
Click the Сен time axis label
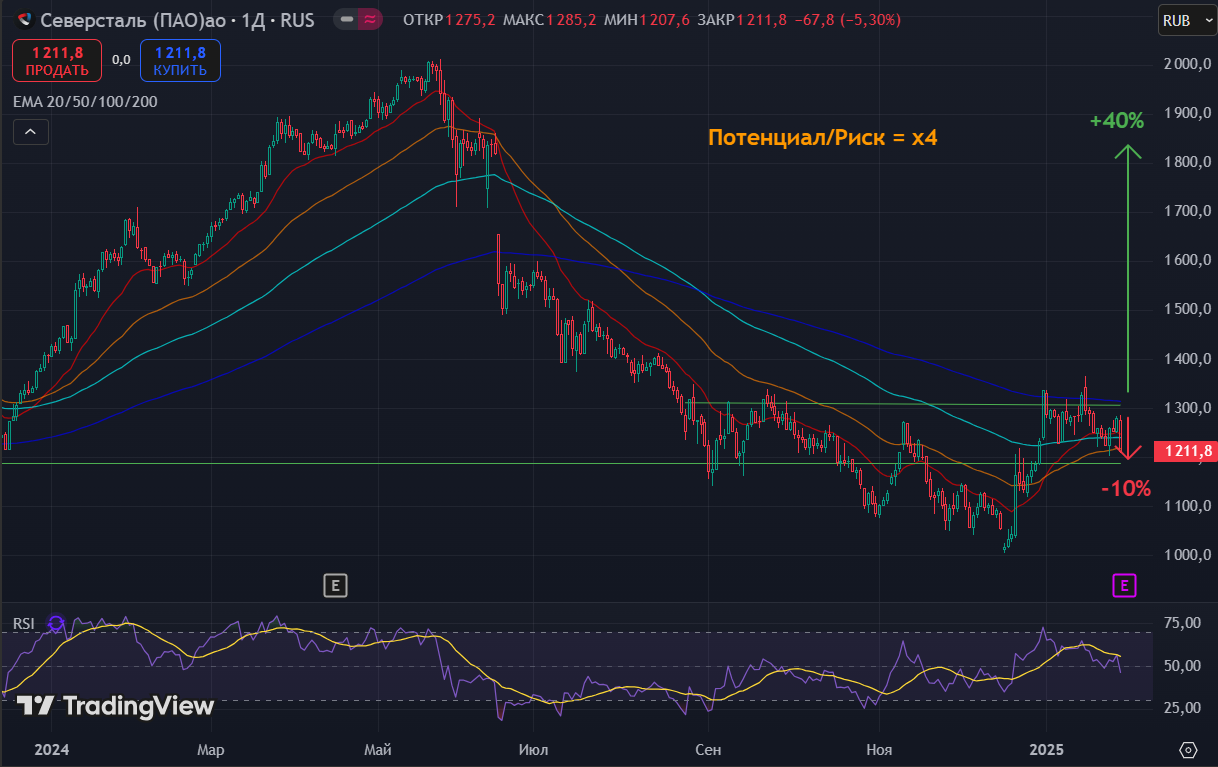point(708,749)
